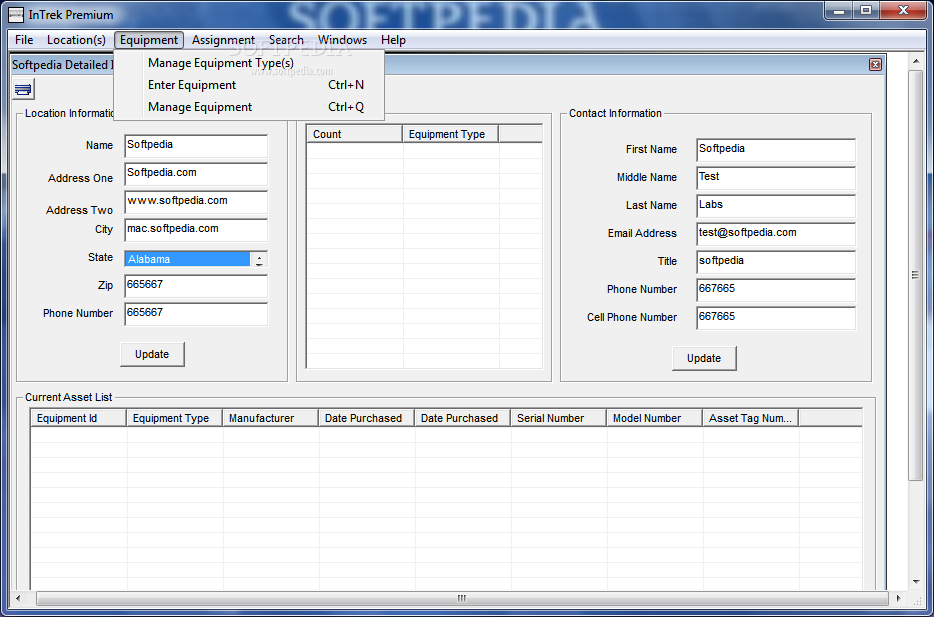This screenshot has height=617, width=934.
Task: Click the Middle Name field
Action: click(x=776, y=178)
